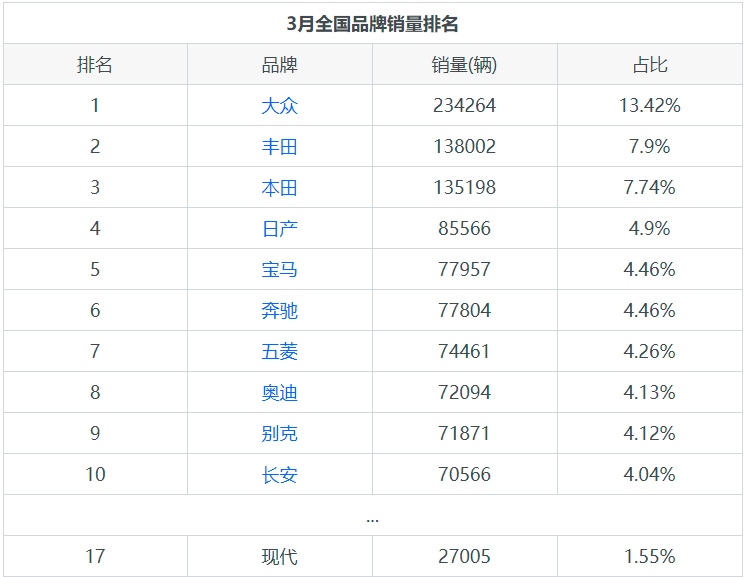Open the 奥迪 brand link
This screenshot has height=577, width=744.
click(x=279, y=393)
